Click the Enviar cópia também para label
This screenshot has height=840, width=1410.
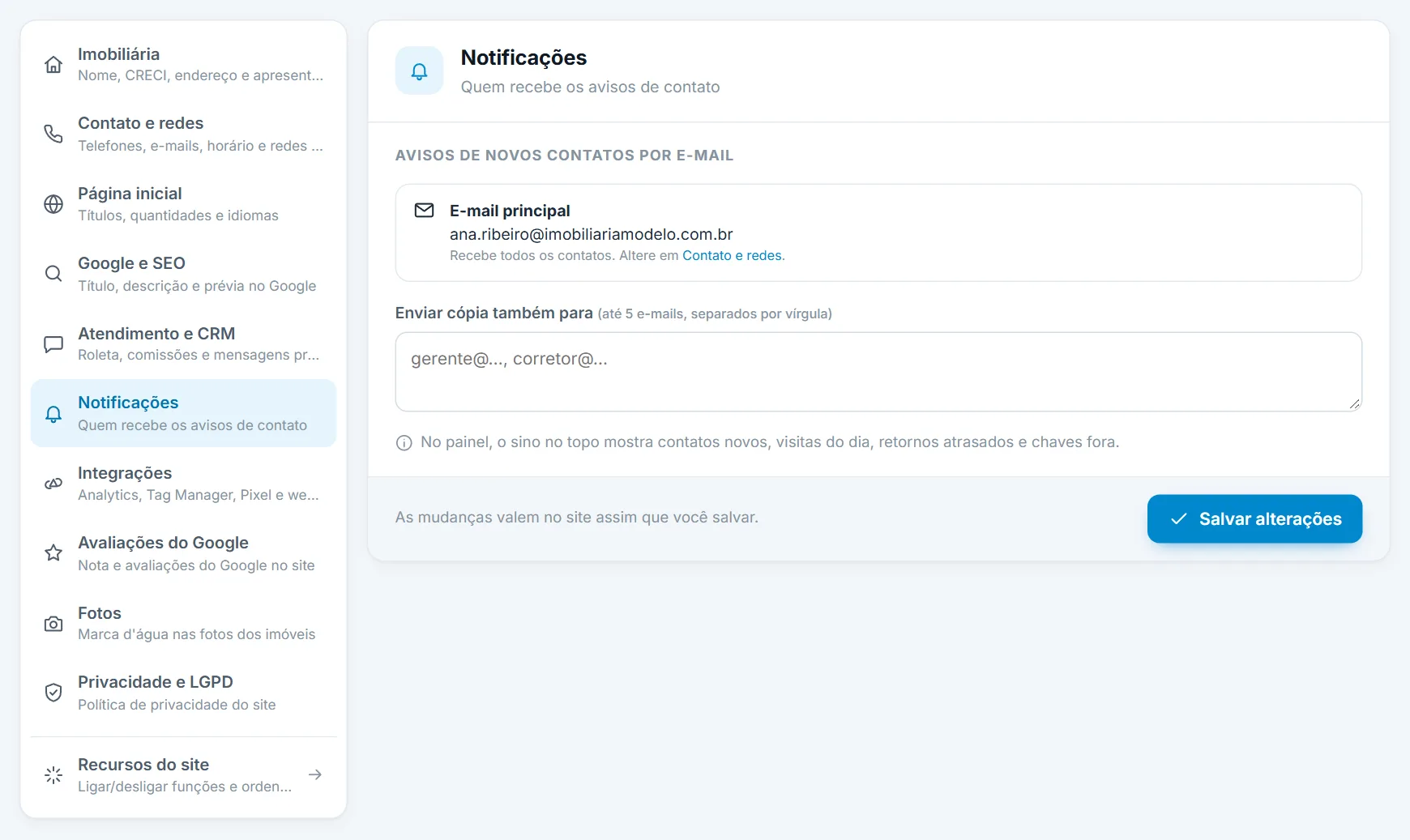point(494,313)
